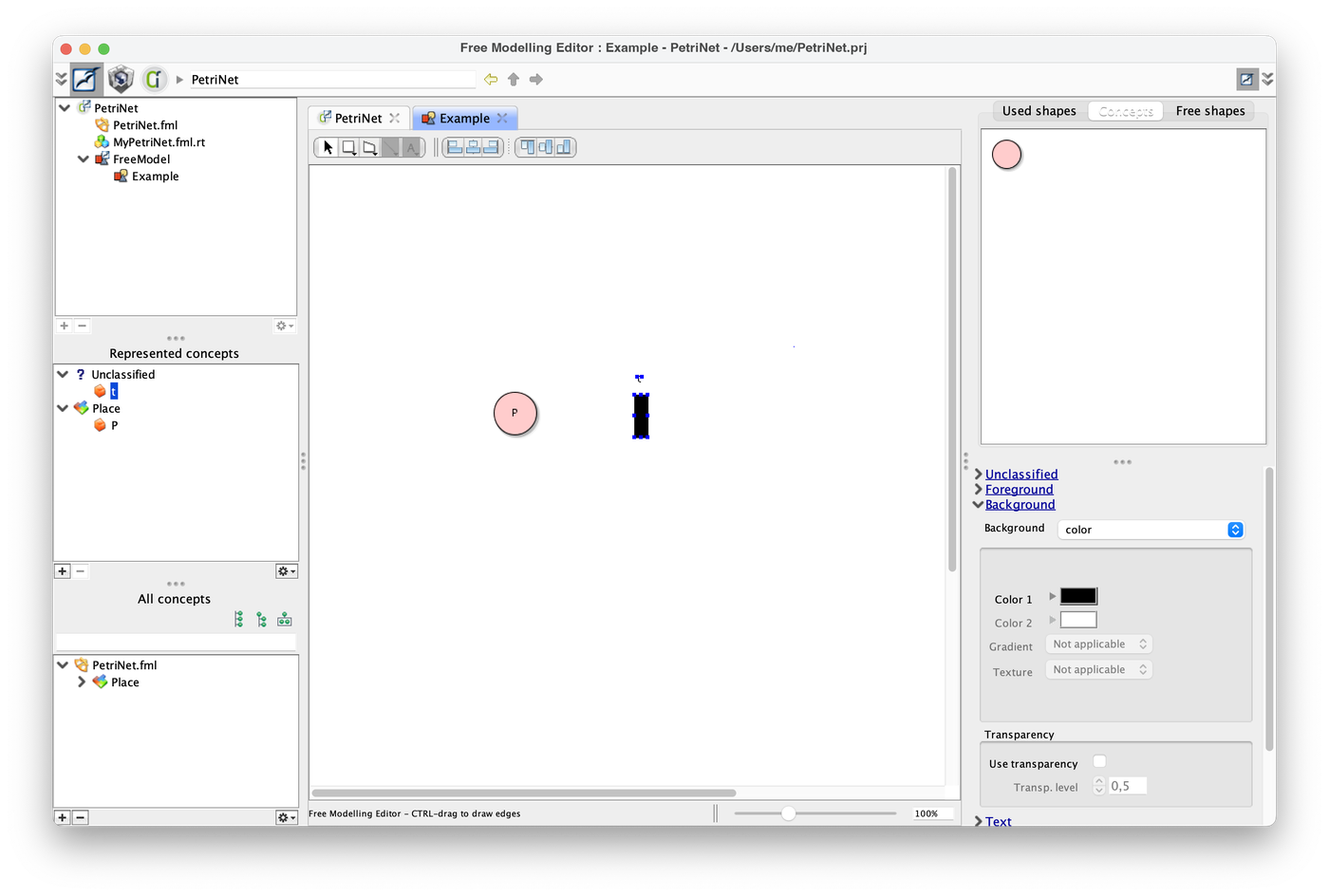Expand the Unclassified inspector section link
This screenshot has height=896, width=1329.
[1021, 474]
